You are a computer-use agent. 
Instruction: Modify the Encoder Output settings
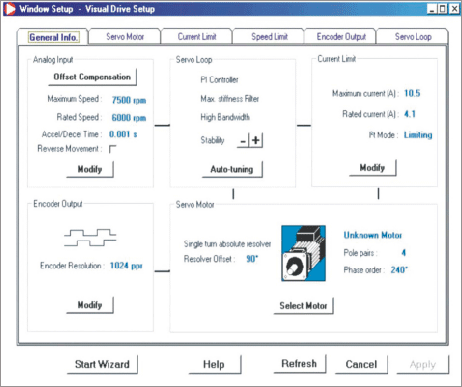90,305
